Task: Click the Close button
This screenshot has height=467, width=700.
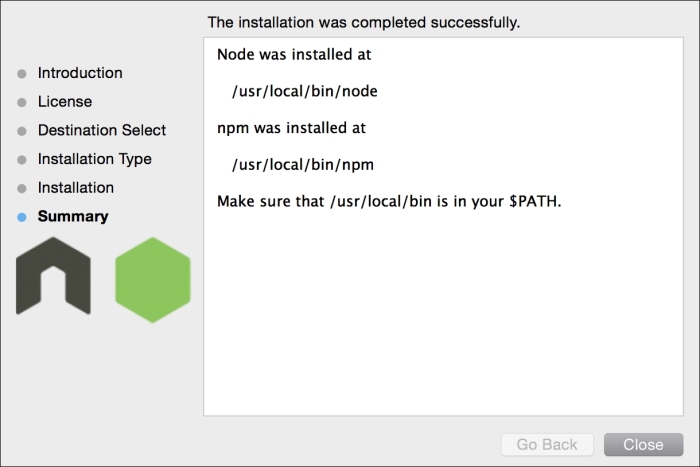Action: click(x=643, y=444)
